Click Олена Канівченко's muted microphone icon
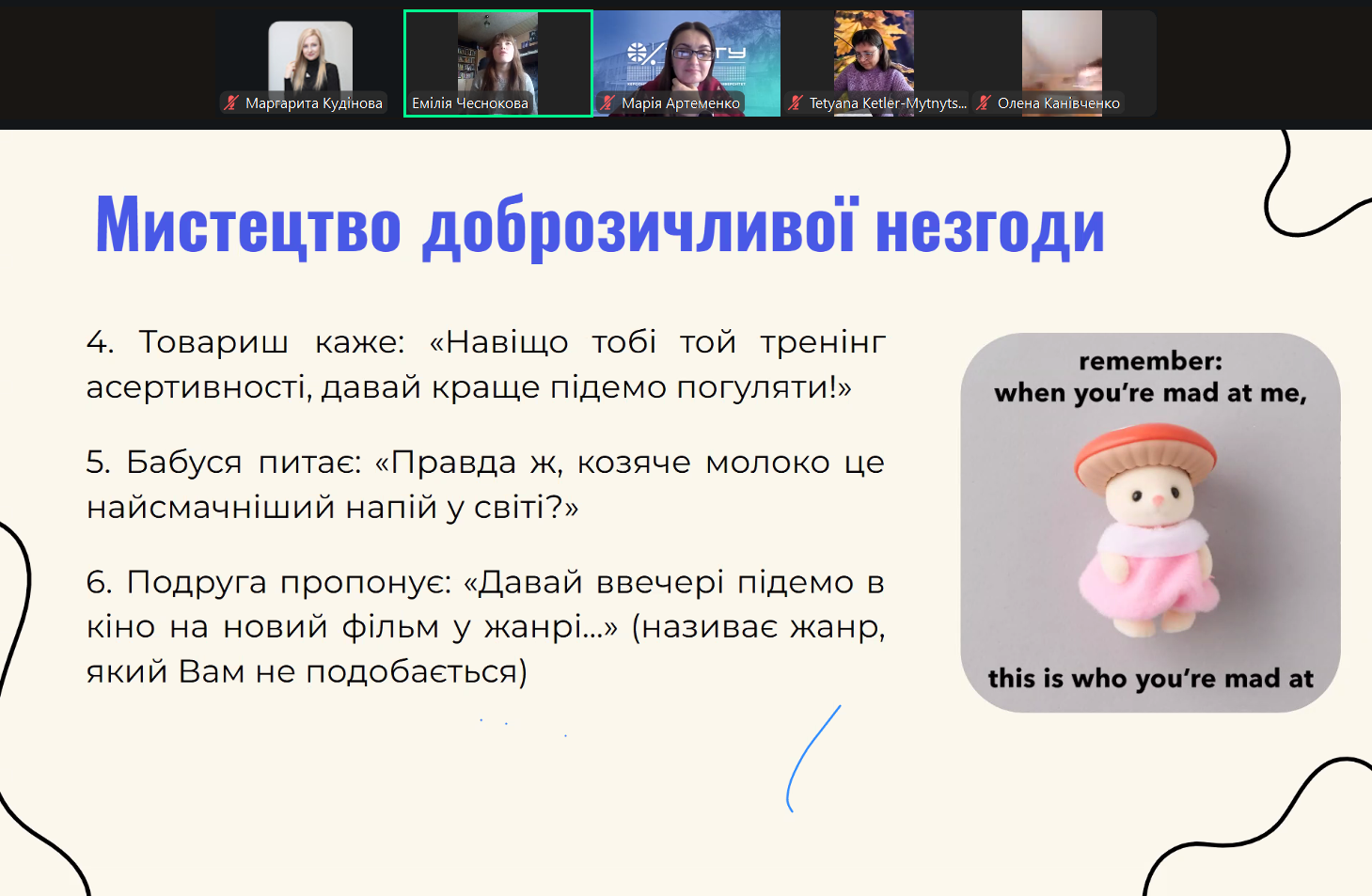Screen dimensions: 1372x896 coord(984,103)
